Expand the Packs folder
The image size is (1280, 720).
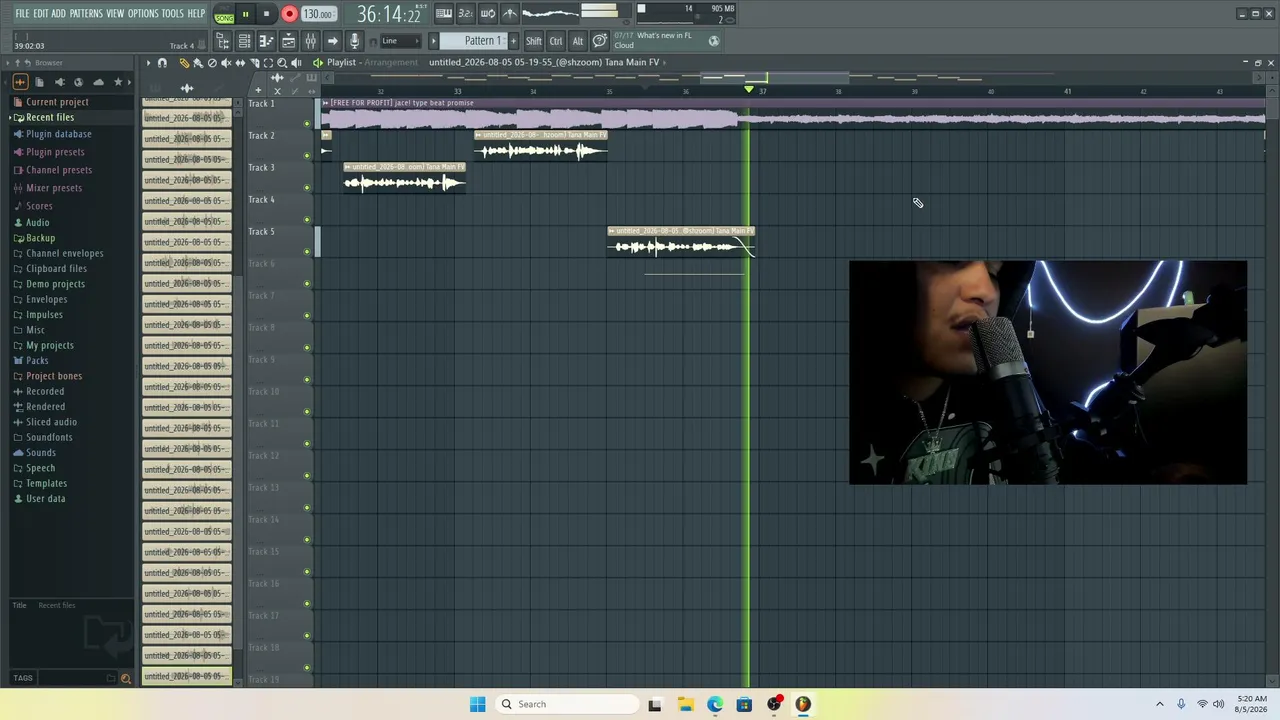point(37,360)
